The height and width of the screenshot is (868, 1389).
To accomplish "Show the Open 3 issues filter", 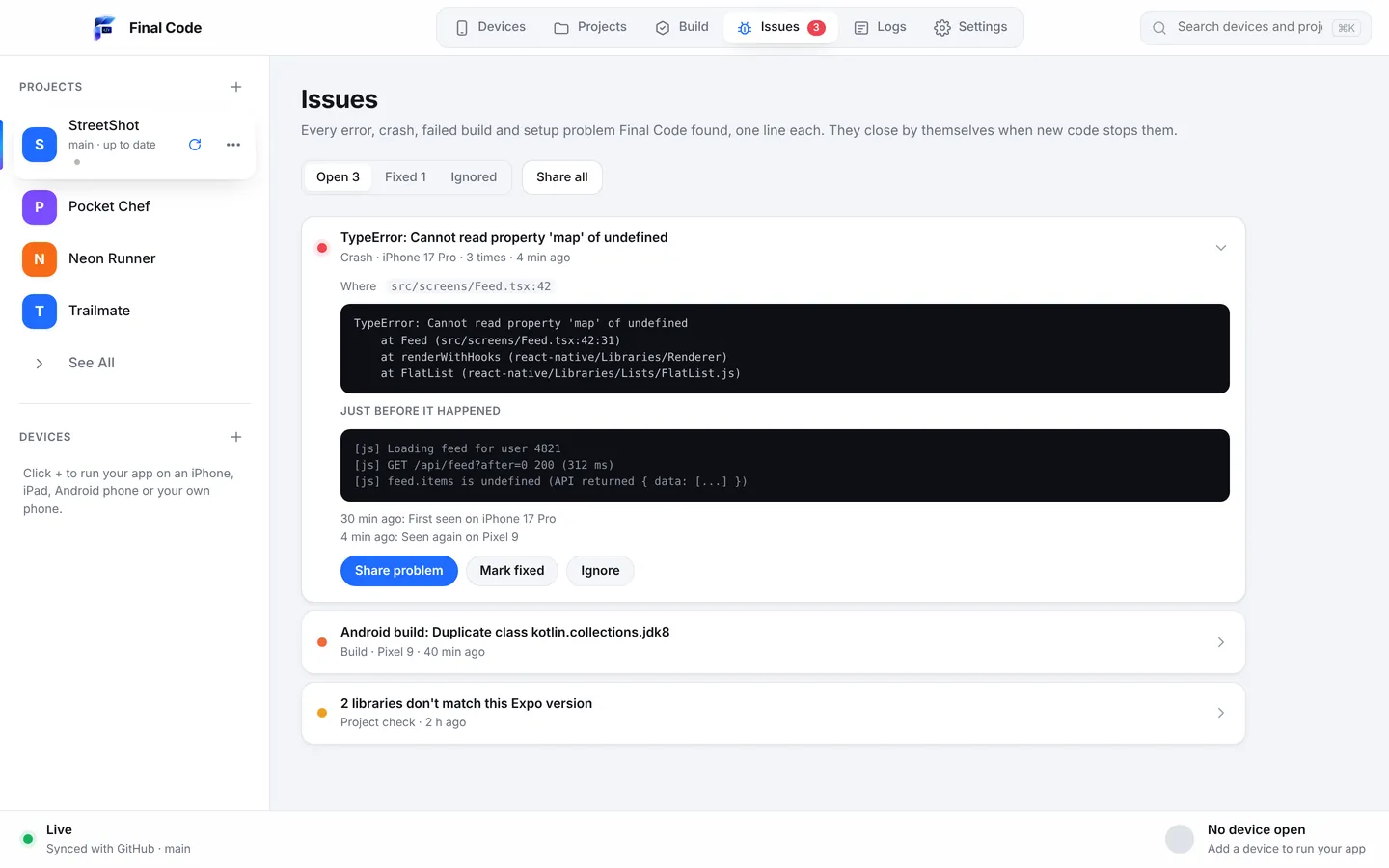I will coord(338,177).
